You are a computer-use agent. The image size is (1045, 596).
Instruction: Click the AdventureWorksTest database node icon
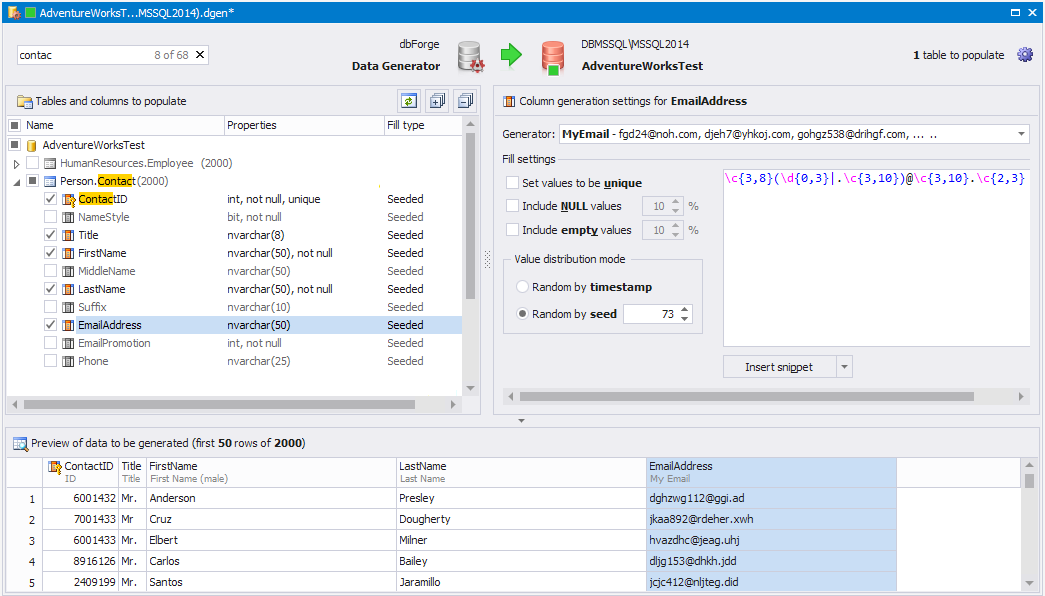(x=31, y=145)
